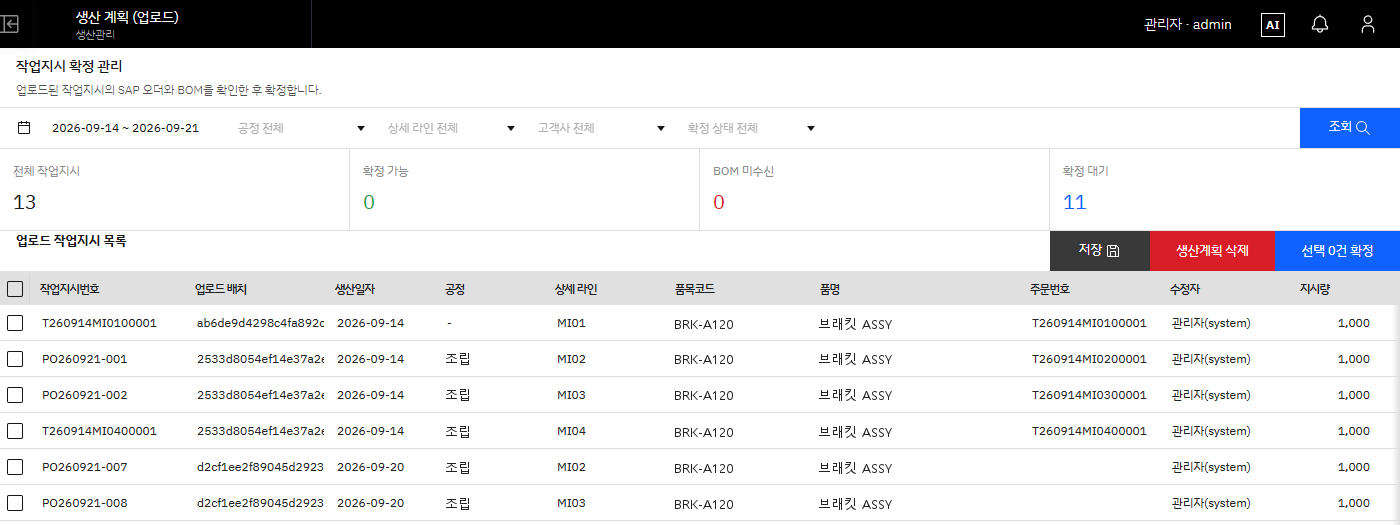
Task: Click the 관리자 · admin user label
Action: click(x=1187, y=24)
